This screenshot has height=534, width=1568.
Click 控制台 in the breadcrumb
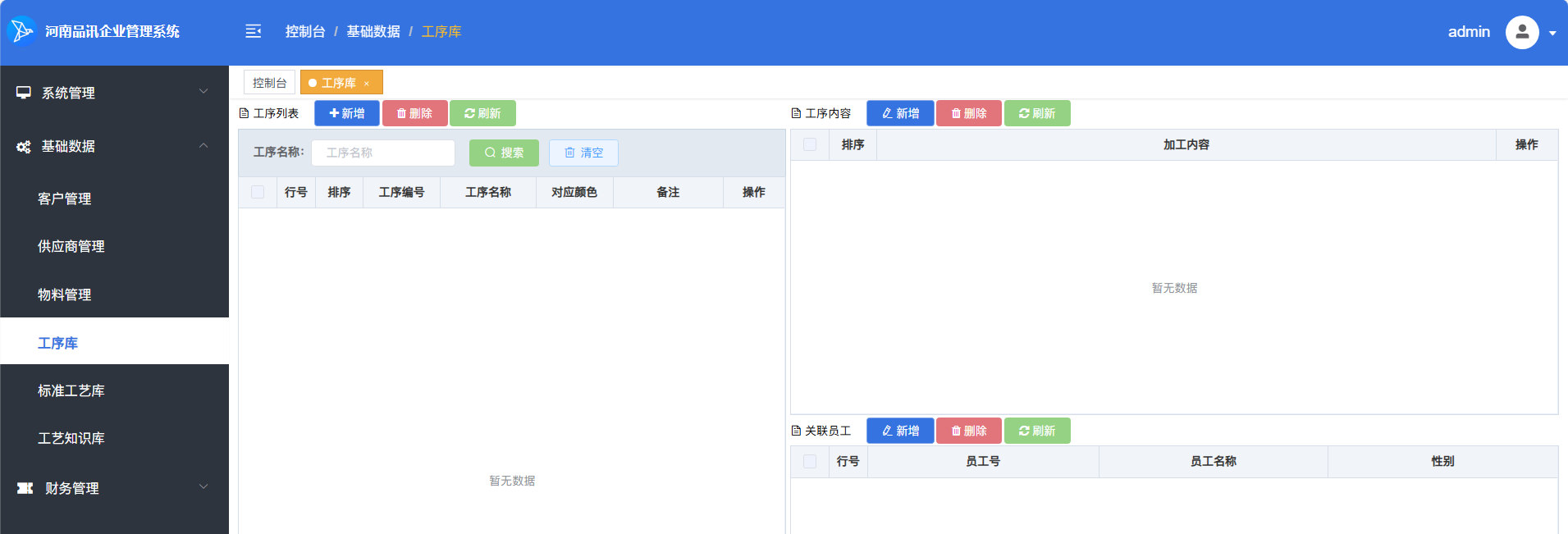coord(305,31)
